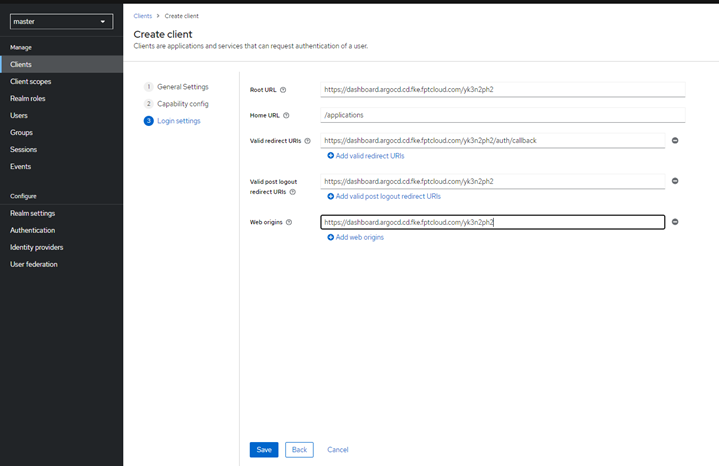Add valid post logout redirect URIs
Screen dimensions: 719x466
click(x=384, y=197)
